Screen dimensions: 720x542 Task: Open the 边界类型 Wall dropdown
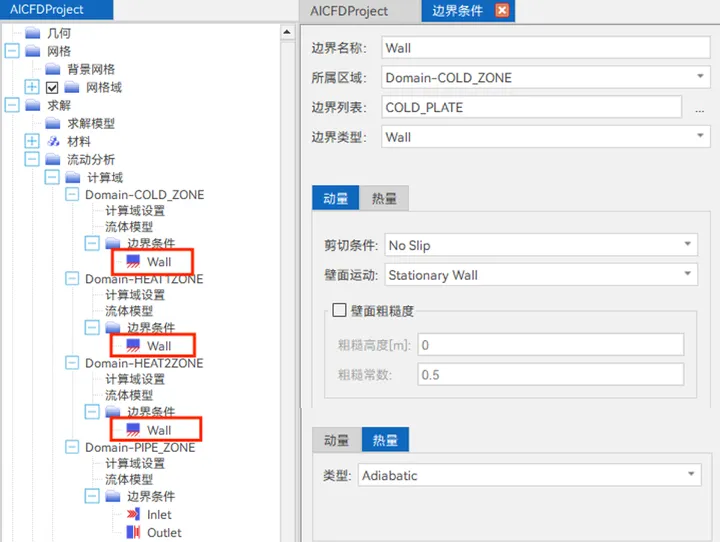546,137
